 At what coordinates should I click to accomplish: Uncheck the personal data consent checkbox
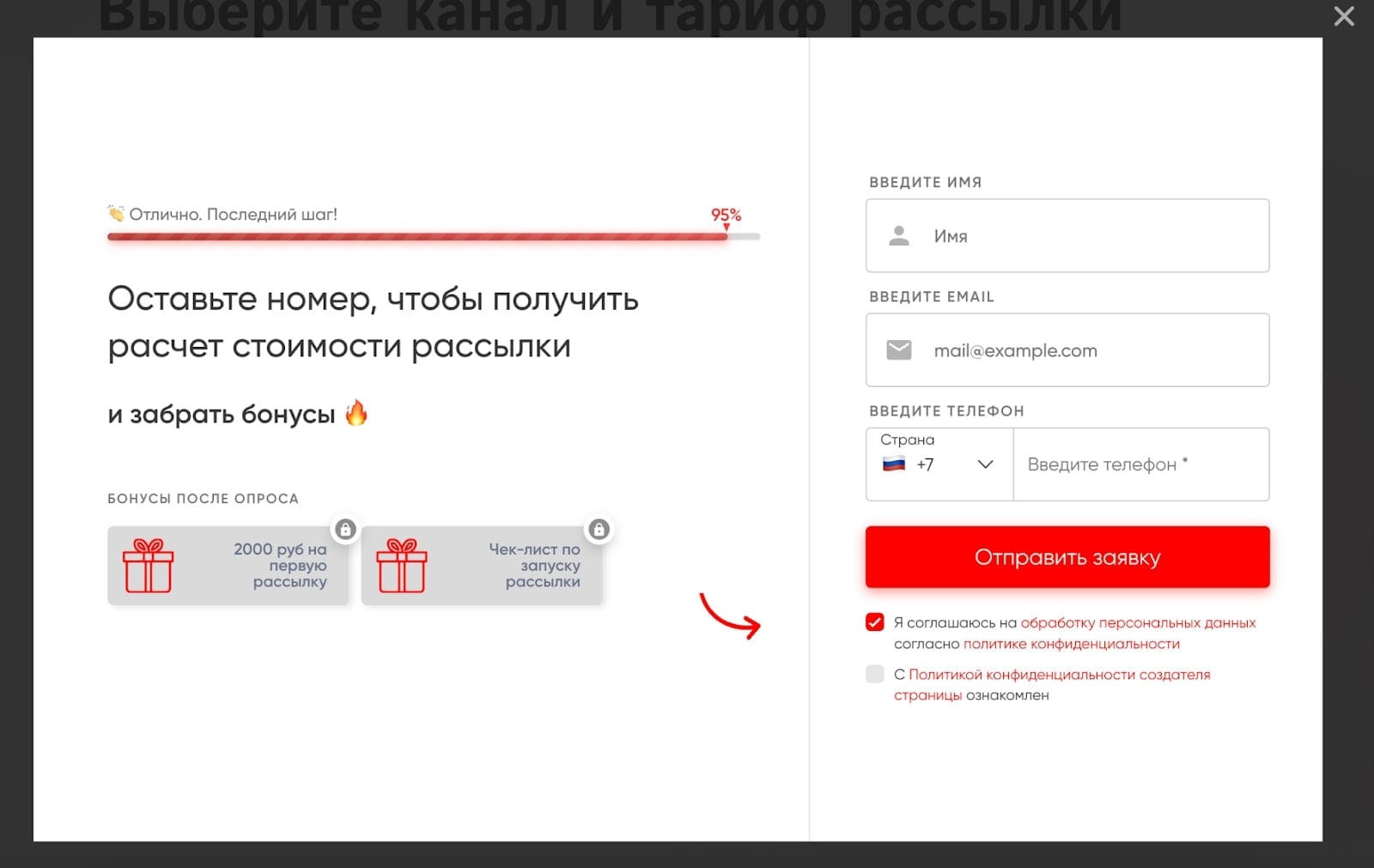pos(874,622)
